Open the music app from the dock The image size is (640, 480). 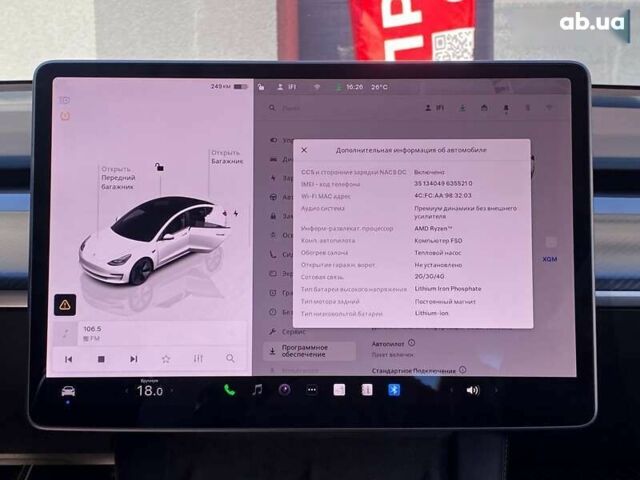(x=257, y=390)
